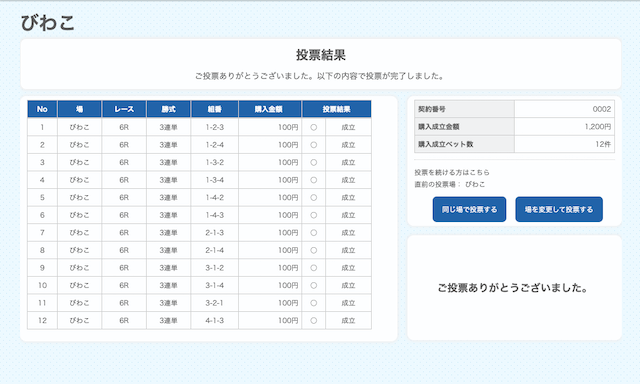Click the circle mark in row 1
The height and width of the screenshot is (384, 640).
pos(313,127)
